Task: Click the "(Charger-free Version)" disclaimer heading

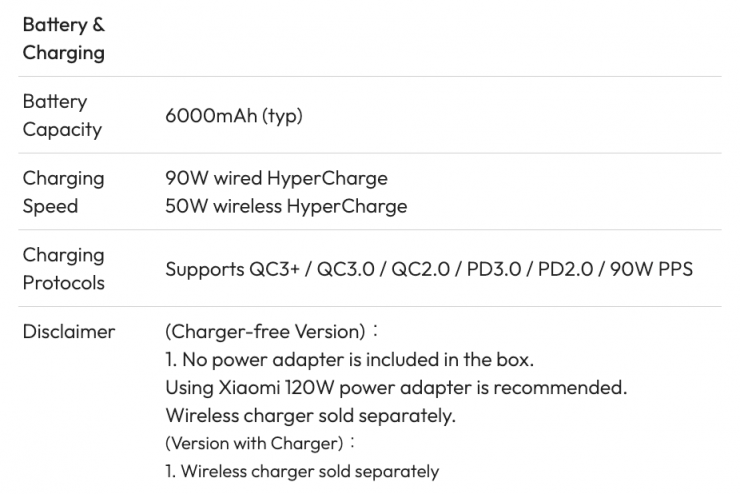Action: tap(265, 331)
